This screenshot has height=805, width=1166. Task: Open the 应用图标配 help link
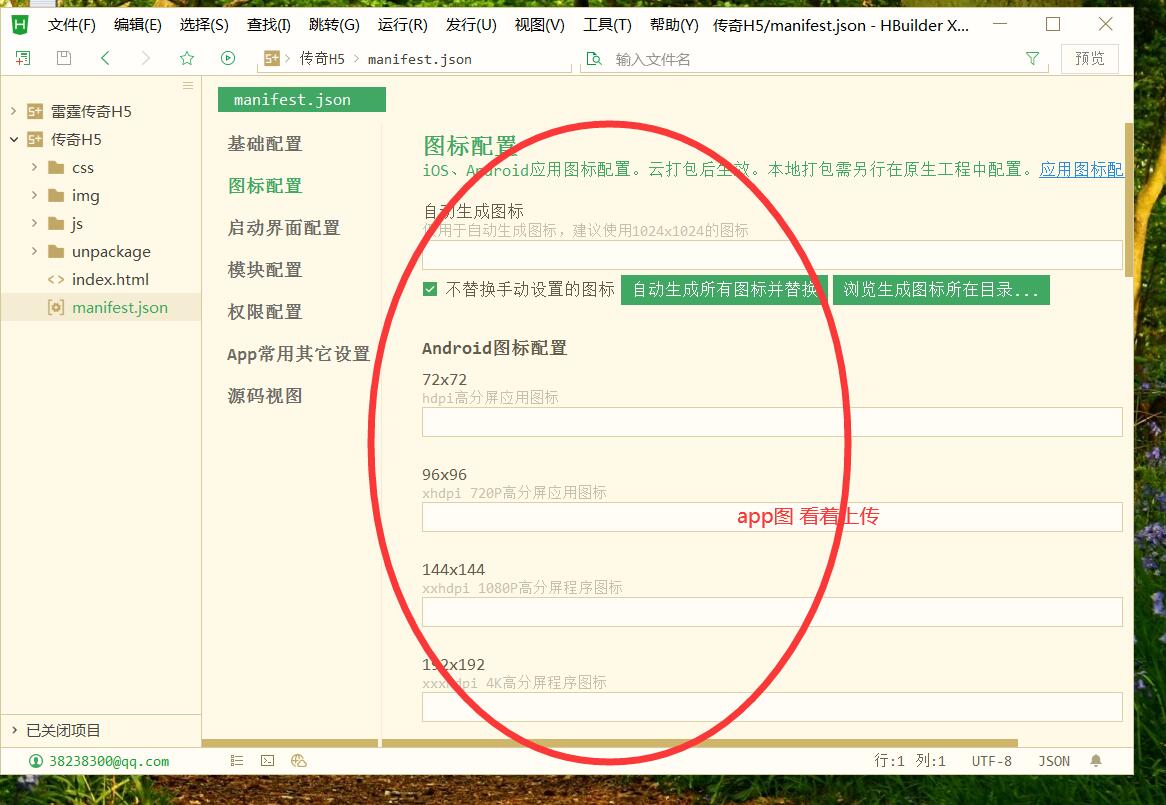[x=1081, y=170]
